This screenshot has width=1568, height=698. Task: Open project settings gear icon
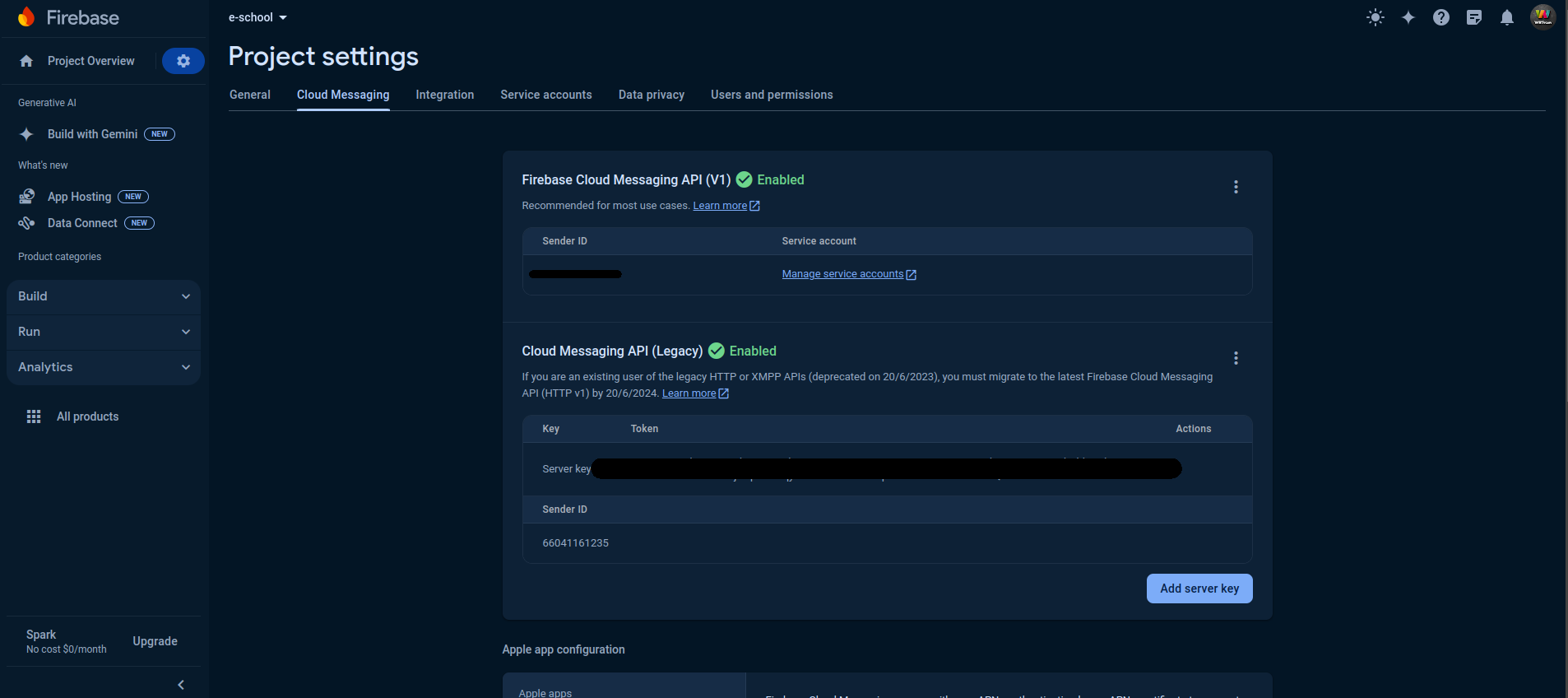pos(183,61)
